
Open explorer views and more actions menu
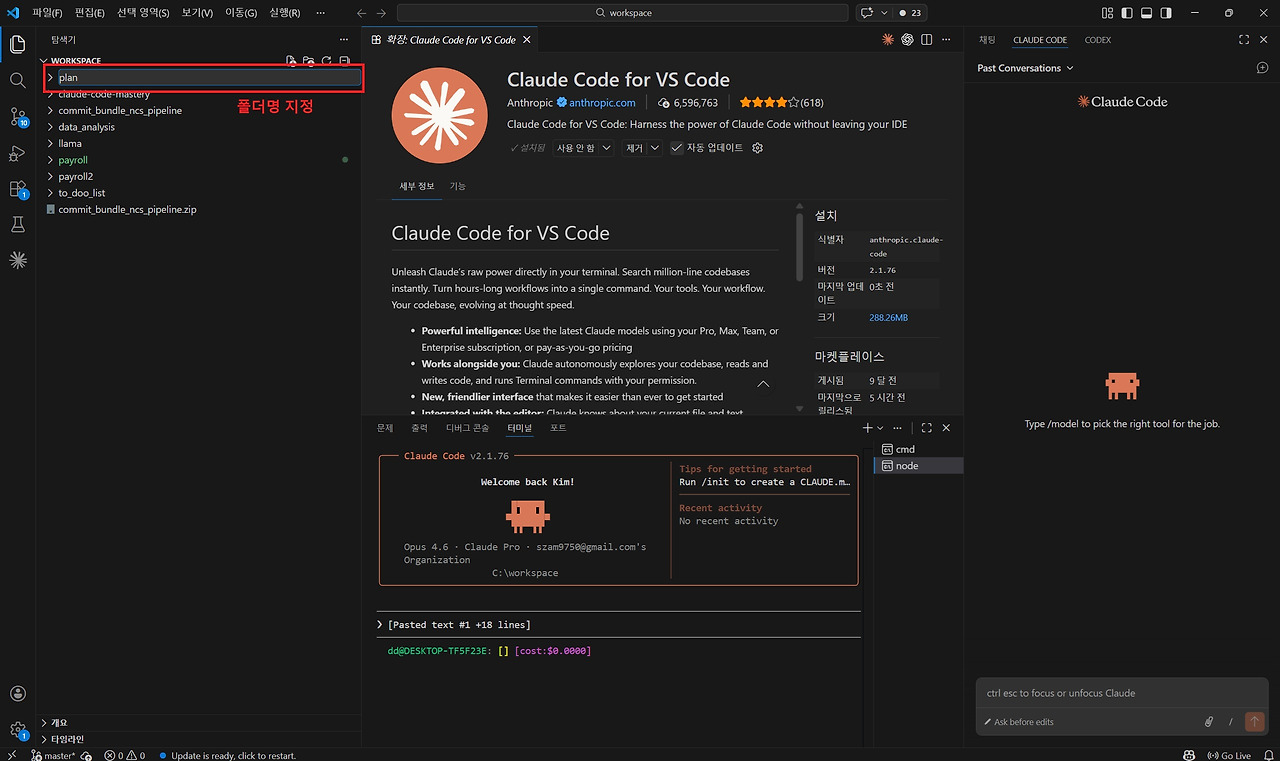[x=344, y=40]
